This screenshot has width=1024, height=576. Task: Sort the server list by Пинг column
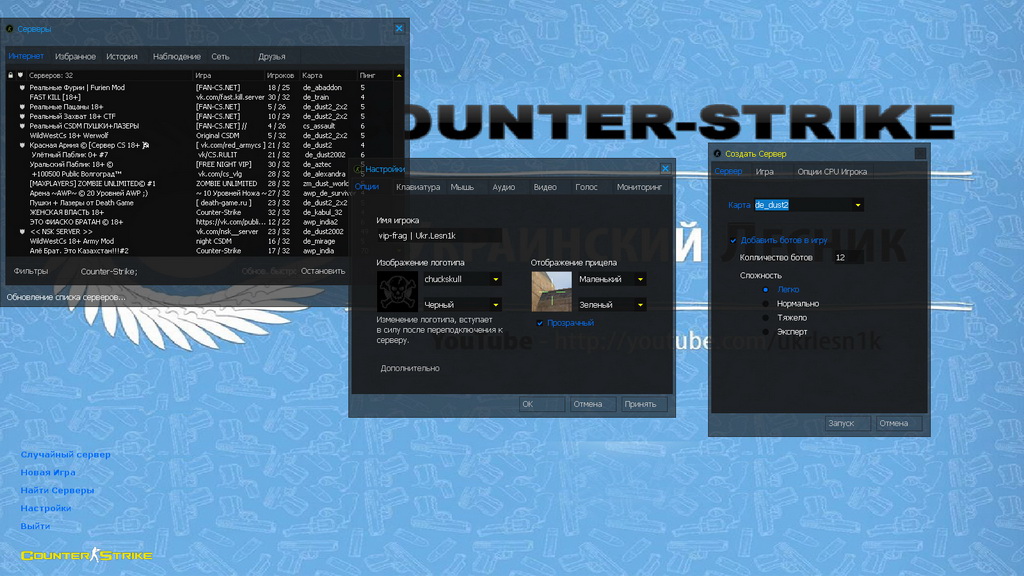[x=367, y=75]
